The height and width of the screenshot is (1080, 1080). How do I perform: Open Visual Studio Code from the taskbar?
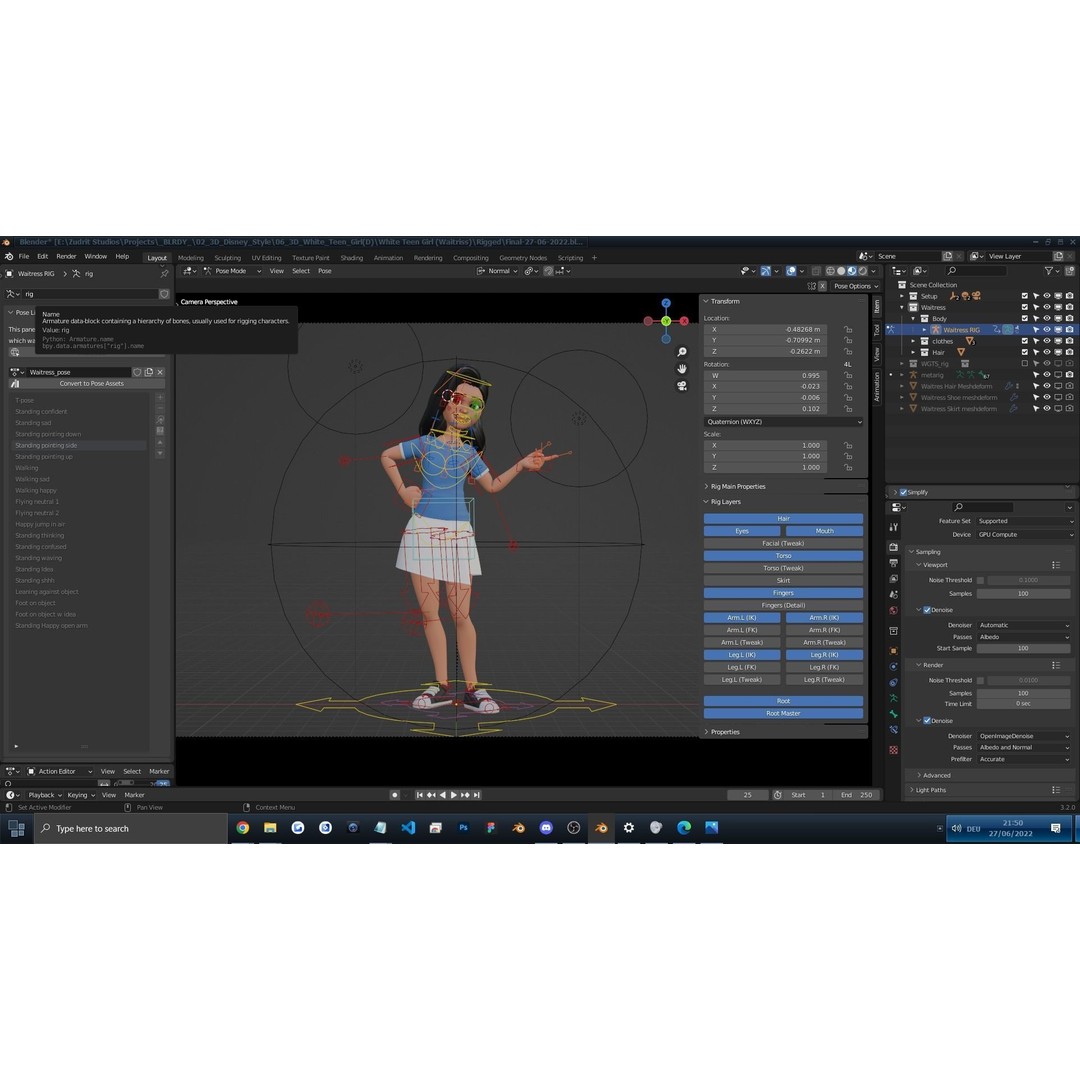[x=408, y=828]
